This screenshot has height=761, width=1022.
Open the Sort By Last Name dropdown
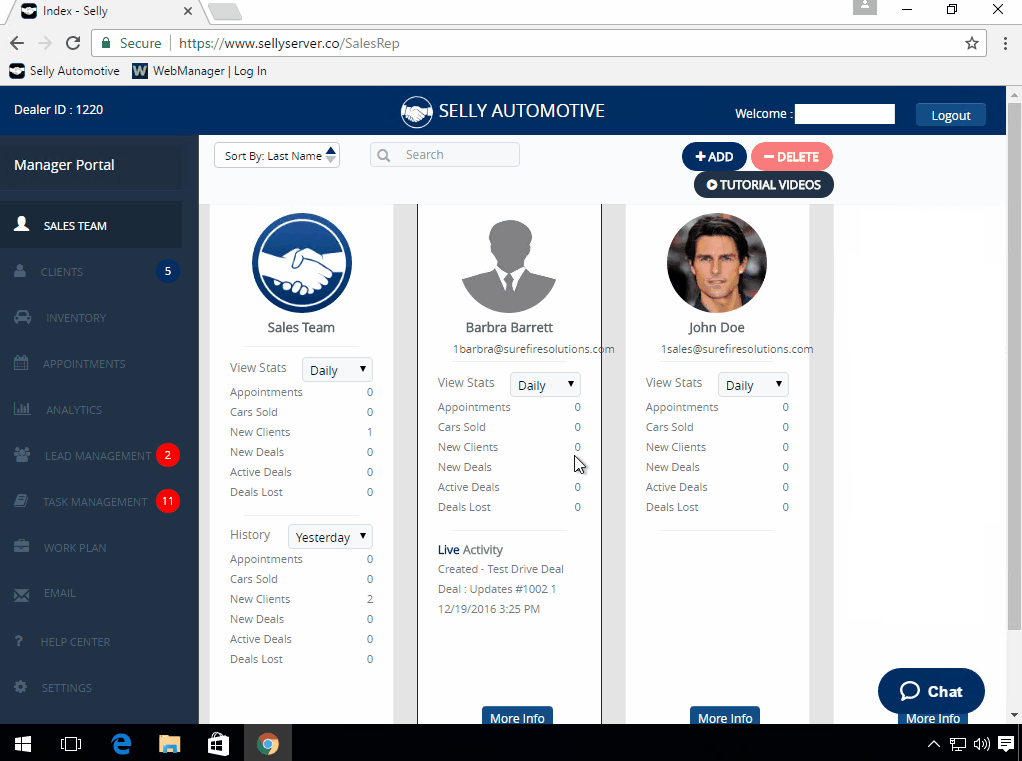click(x=277, y=155)
